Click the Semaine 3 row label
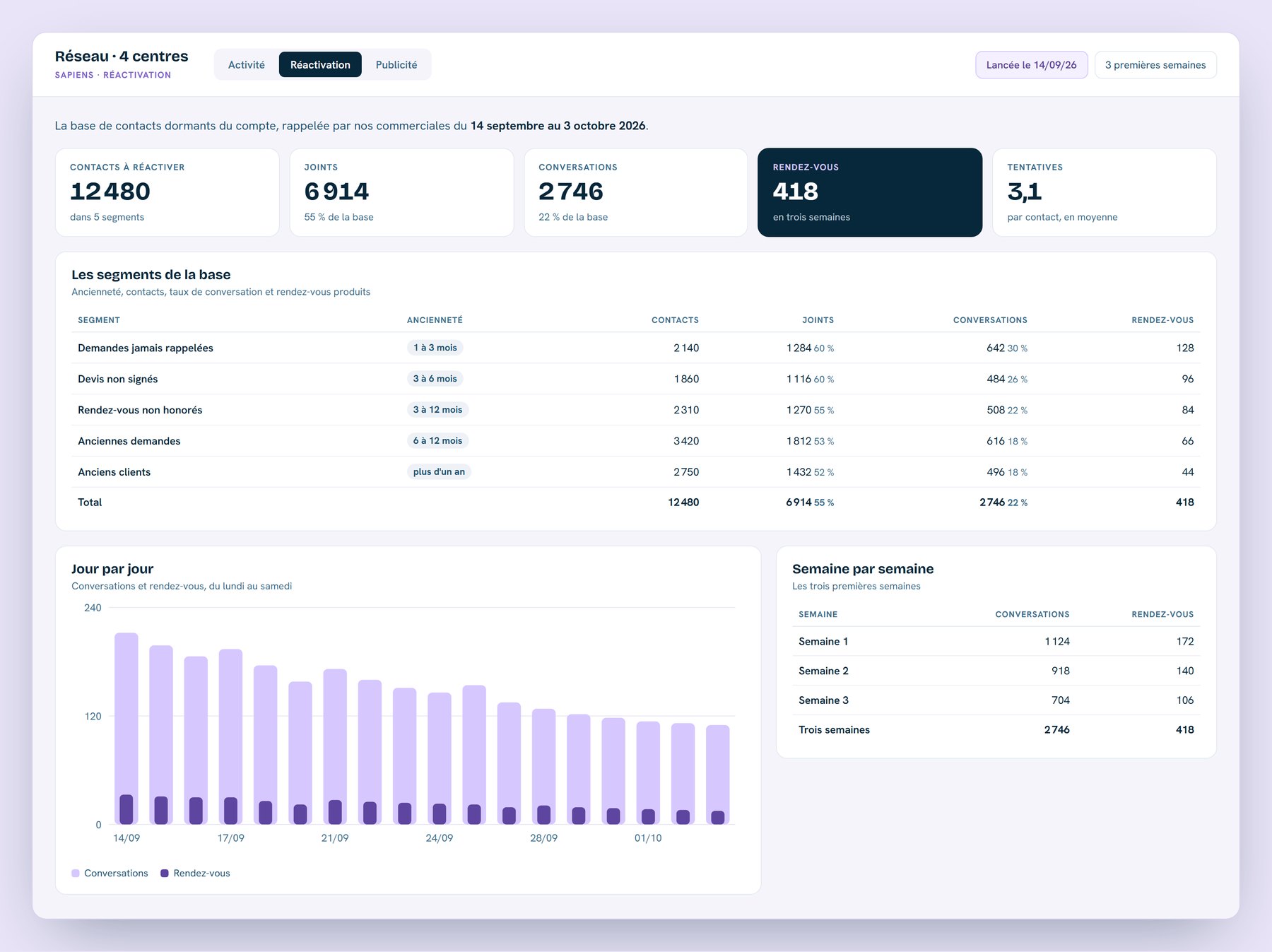Image resolution: width=1272 pixels, height=952 pixels. tap(823, 700)
